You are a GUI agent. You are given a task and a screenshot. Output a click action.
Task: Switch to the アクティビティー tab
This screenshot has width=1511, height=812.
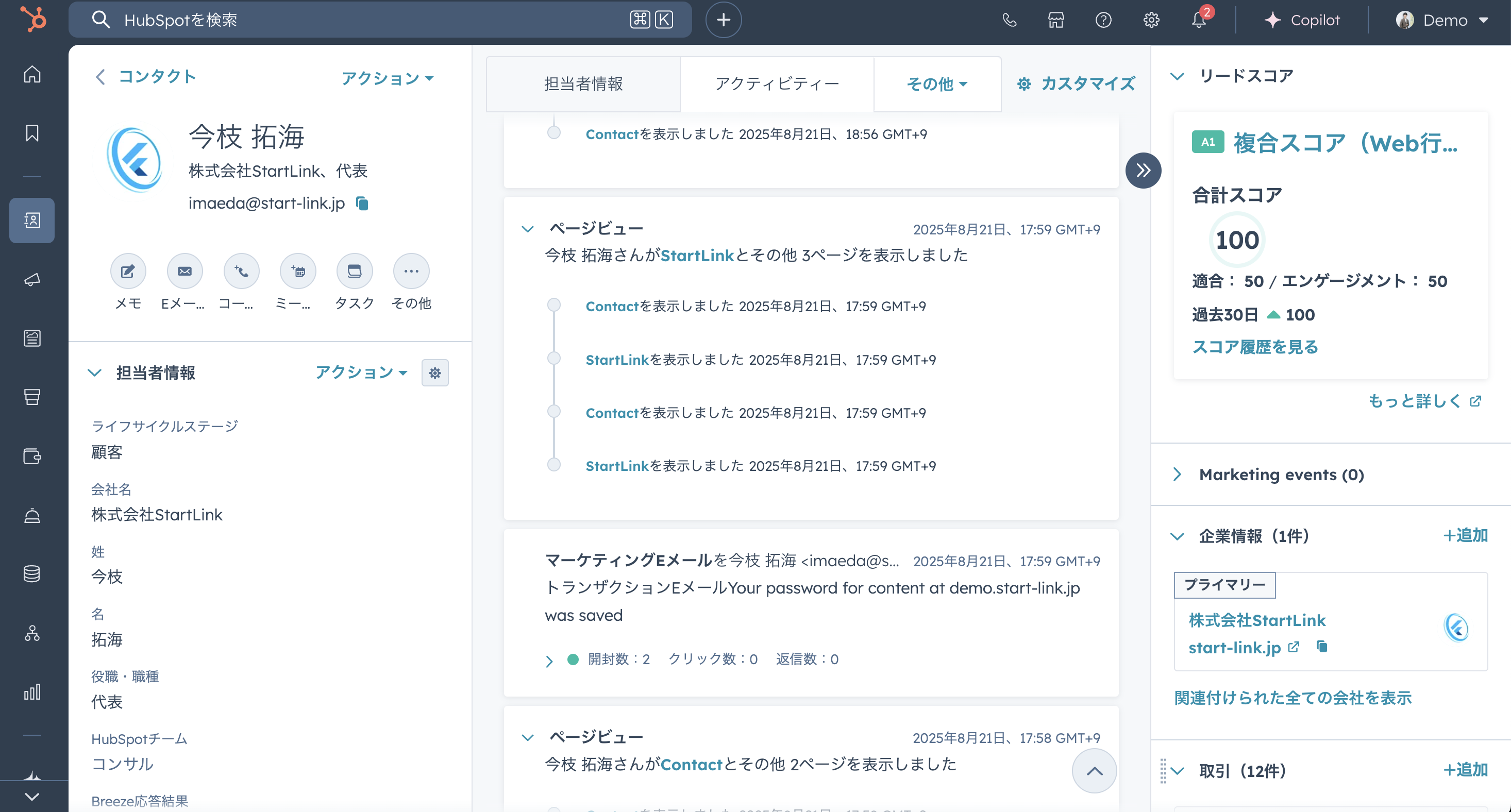[x=777, y=84]
